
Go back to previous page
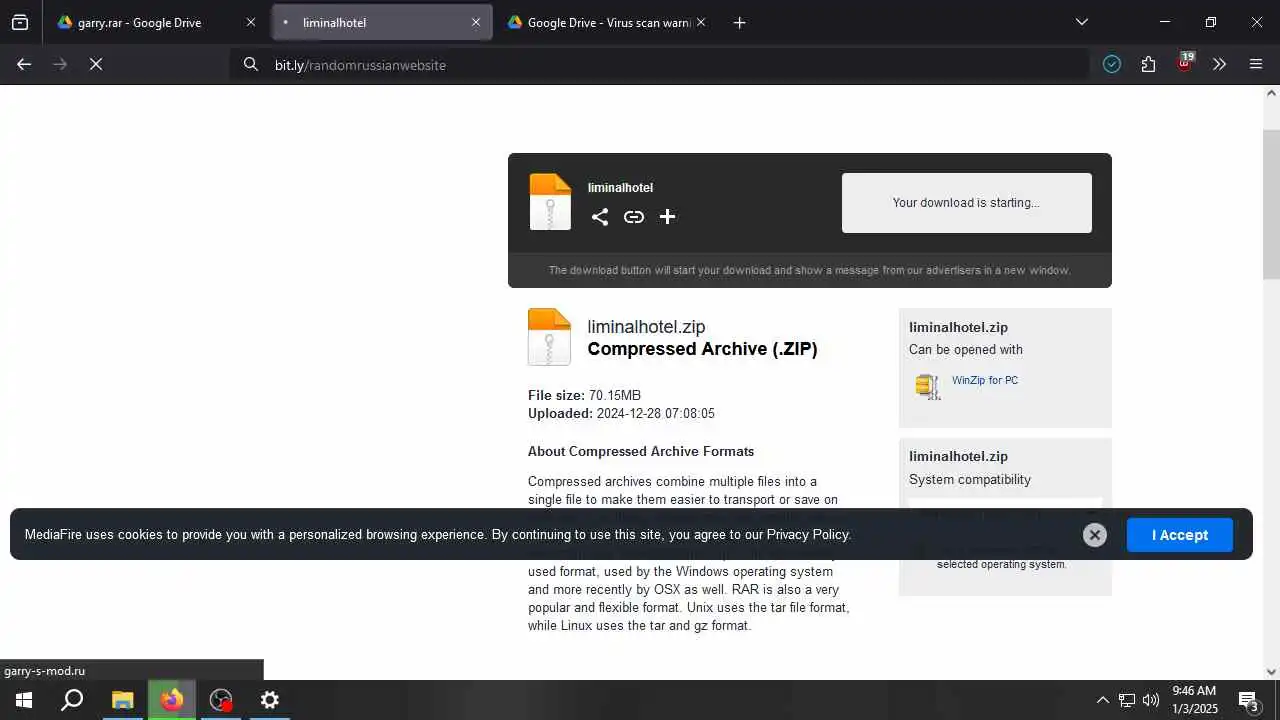[x=24, y=64]
